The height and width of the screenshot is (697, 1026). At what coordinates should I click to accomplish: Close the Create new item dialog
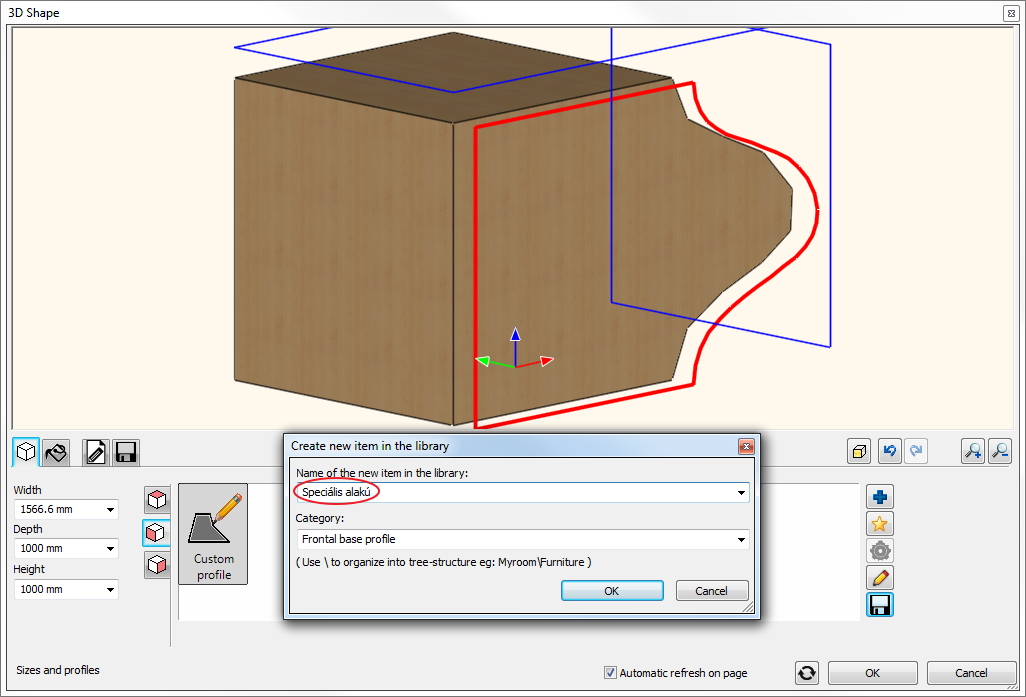(746, 446)
